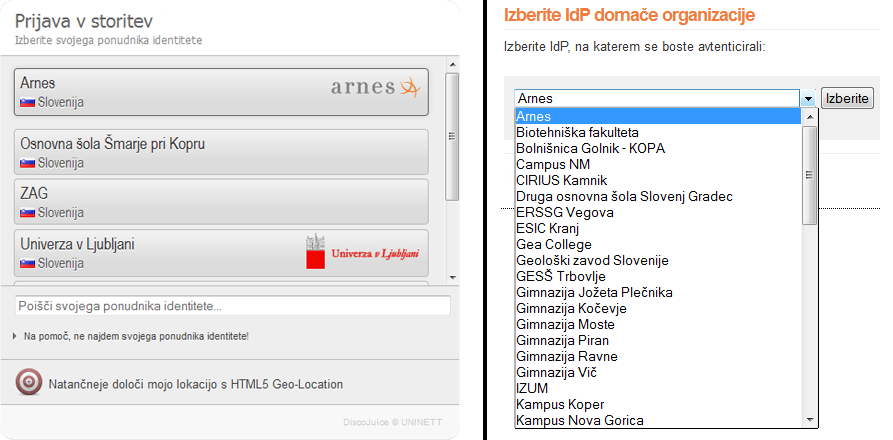Select Biotehniška fakulteta from dropdown

pos(658,132)
